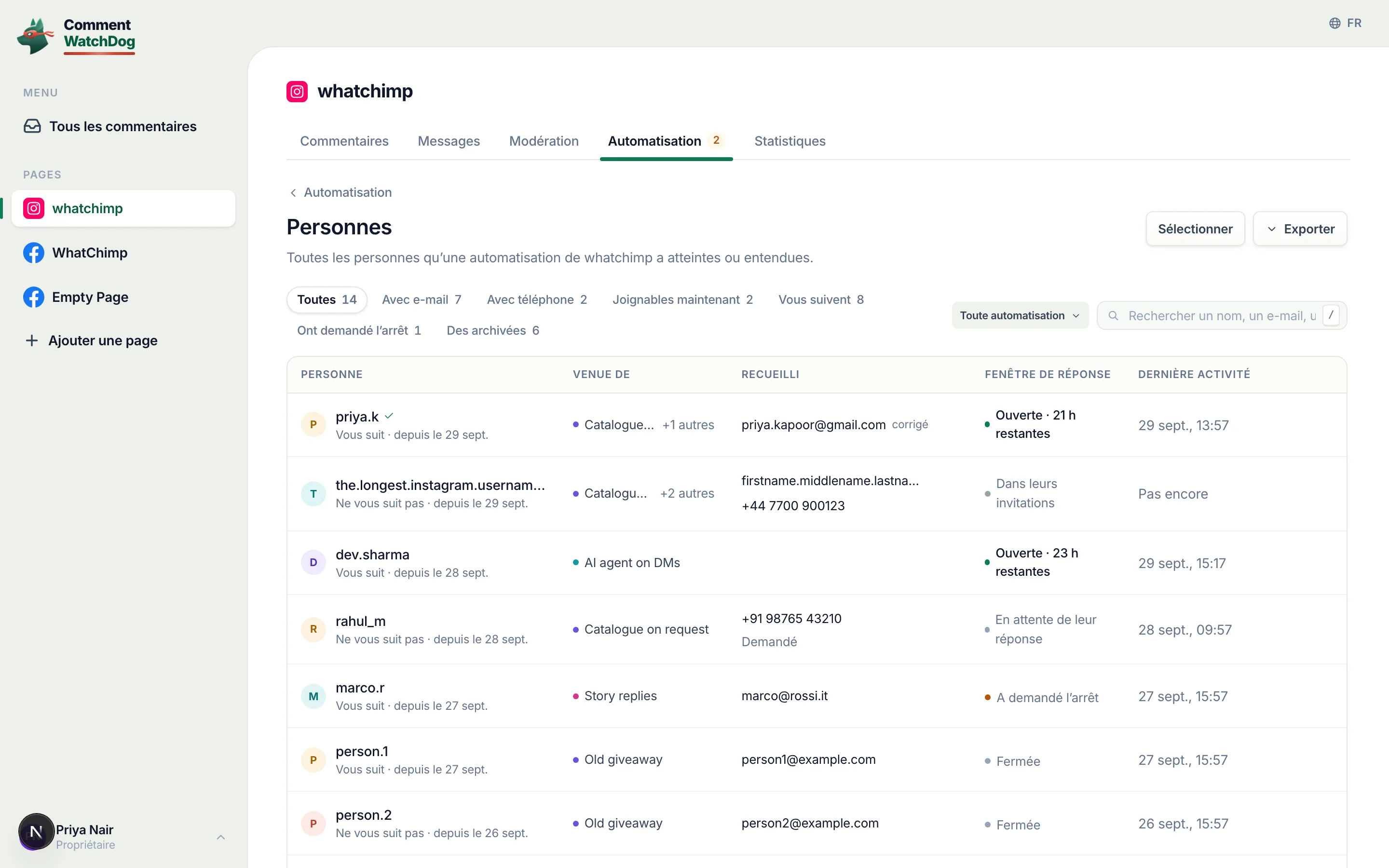Screen dimensions: 1389x868
Task: Open the Toute automatisation filter dropdown
Action: 1020,316
